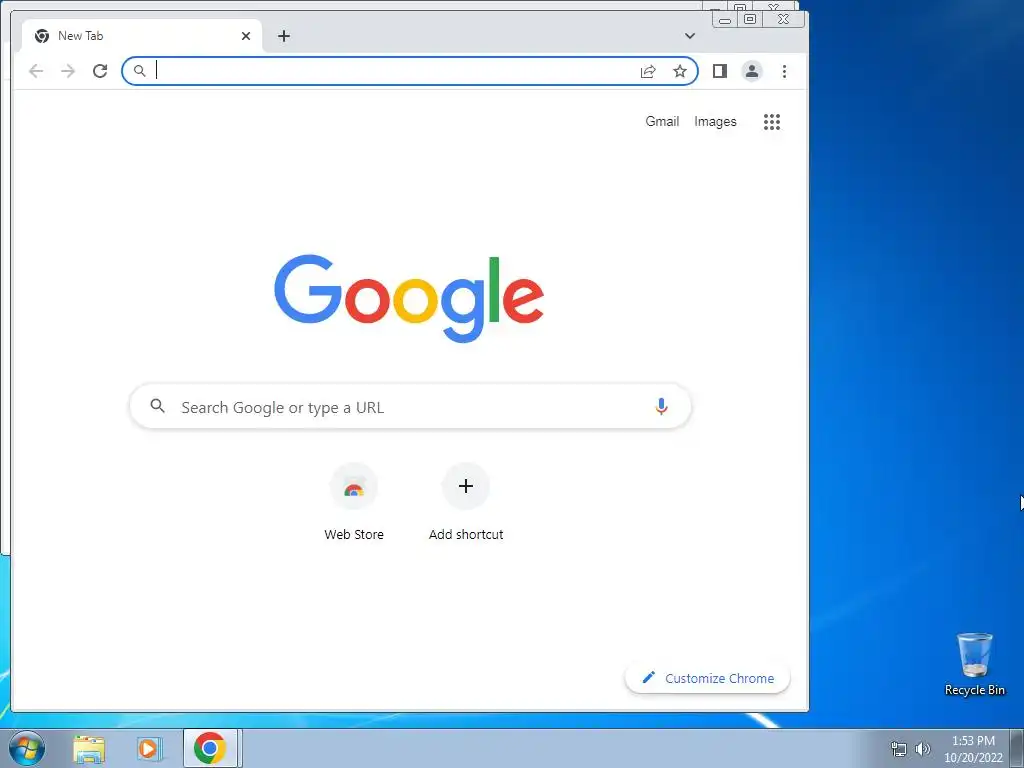Go back with the back arrow
The height and width of the screenshot is (768, 1024).
[x=36, y=71]
